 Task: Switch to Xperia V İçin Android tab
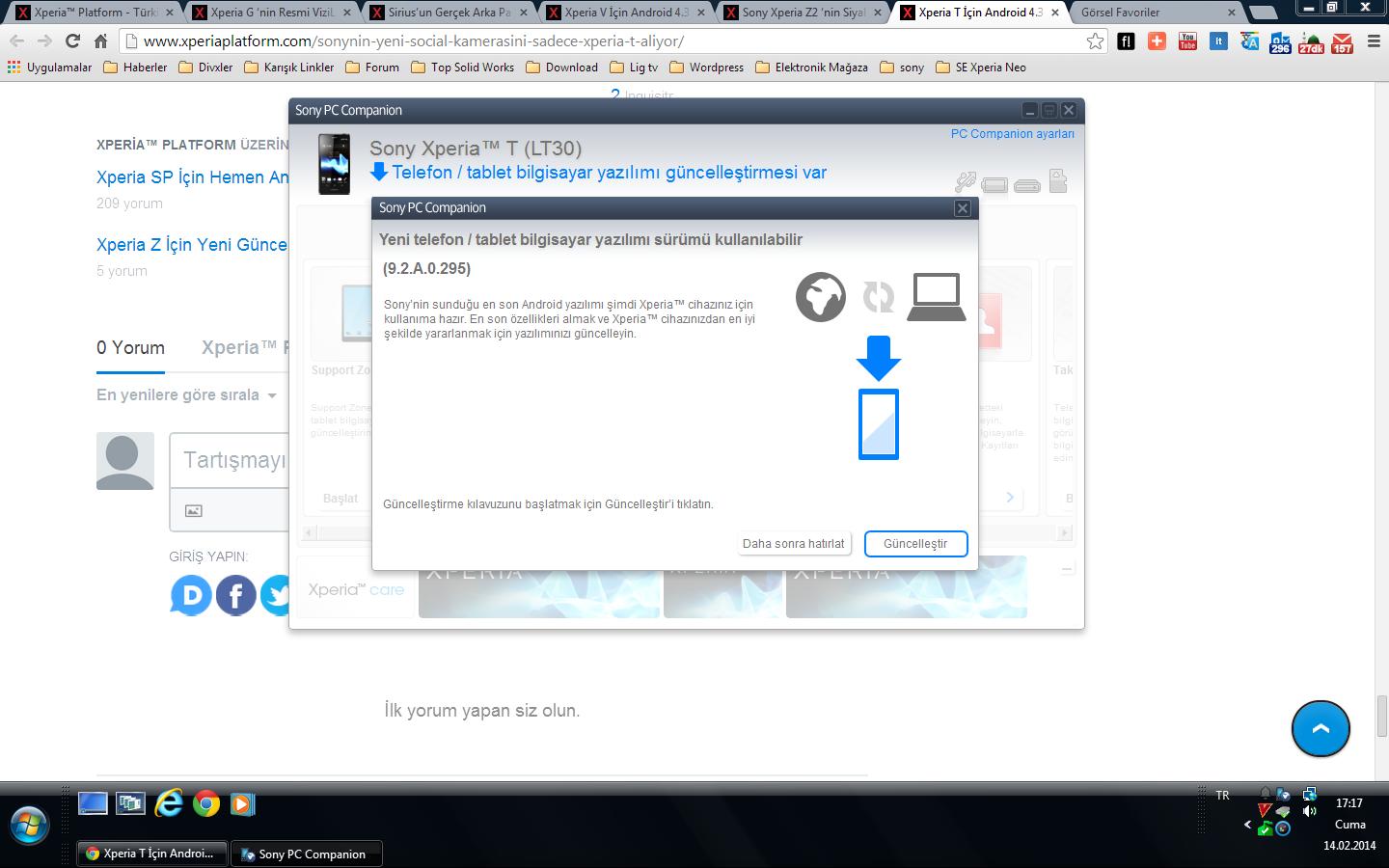[x=627, y=13]
